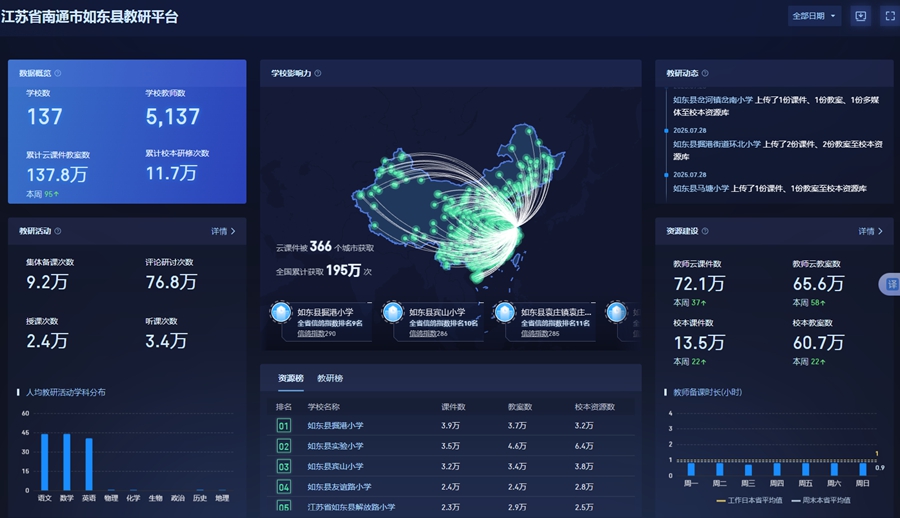Click info icon next to 教研活动
The height and width of the screenshot is (518, 900).
click(58, 231)
